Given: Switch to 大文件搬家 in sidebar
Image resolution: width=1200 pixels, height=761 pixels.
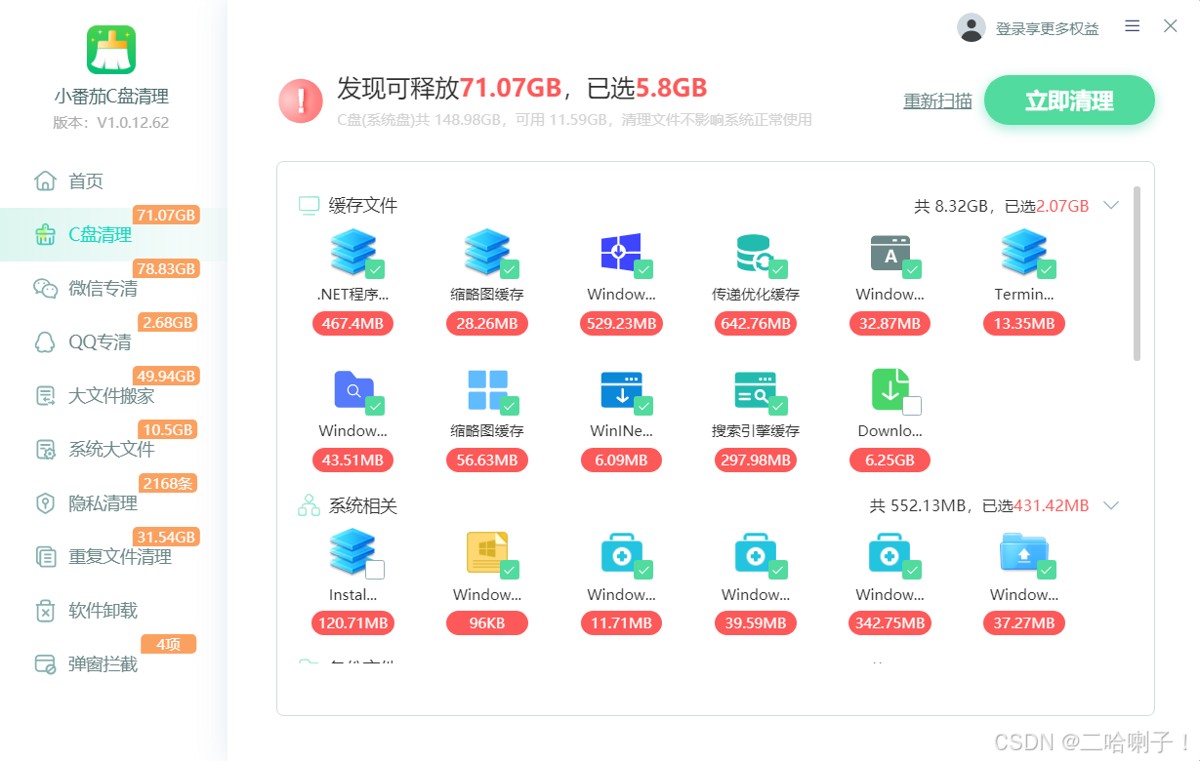Looking at the screenshot, I should click(x=110, y=396).
